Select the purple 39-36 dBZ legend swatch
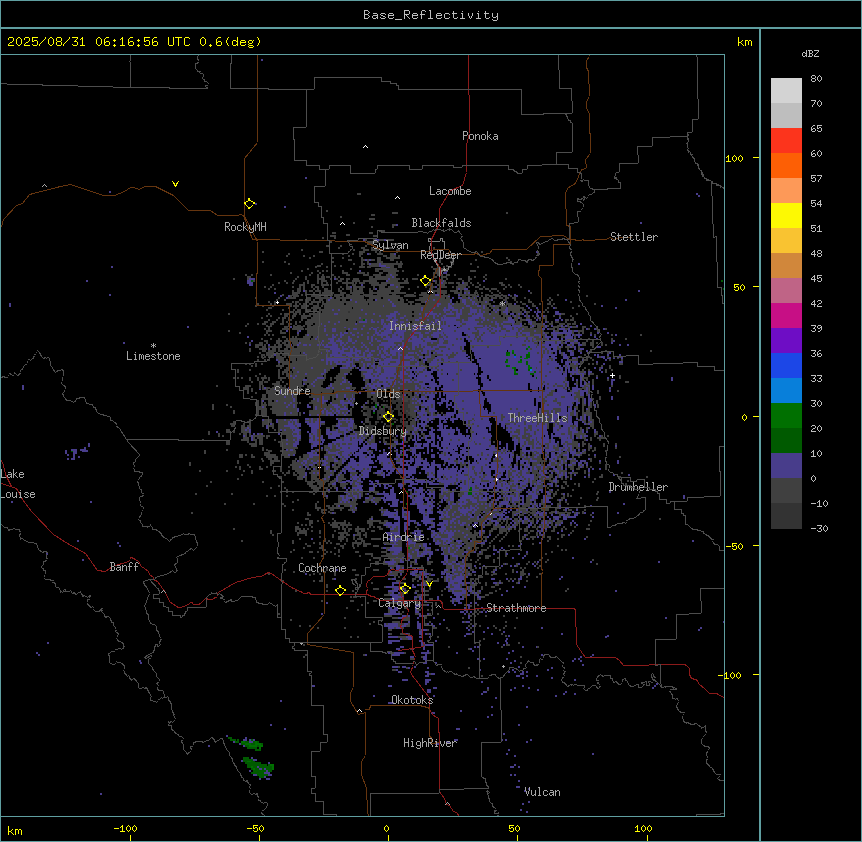The height and width of the screenshot is (842, 862). pos(786,341)
